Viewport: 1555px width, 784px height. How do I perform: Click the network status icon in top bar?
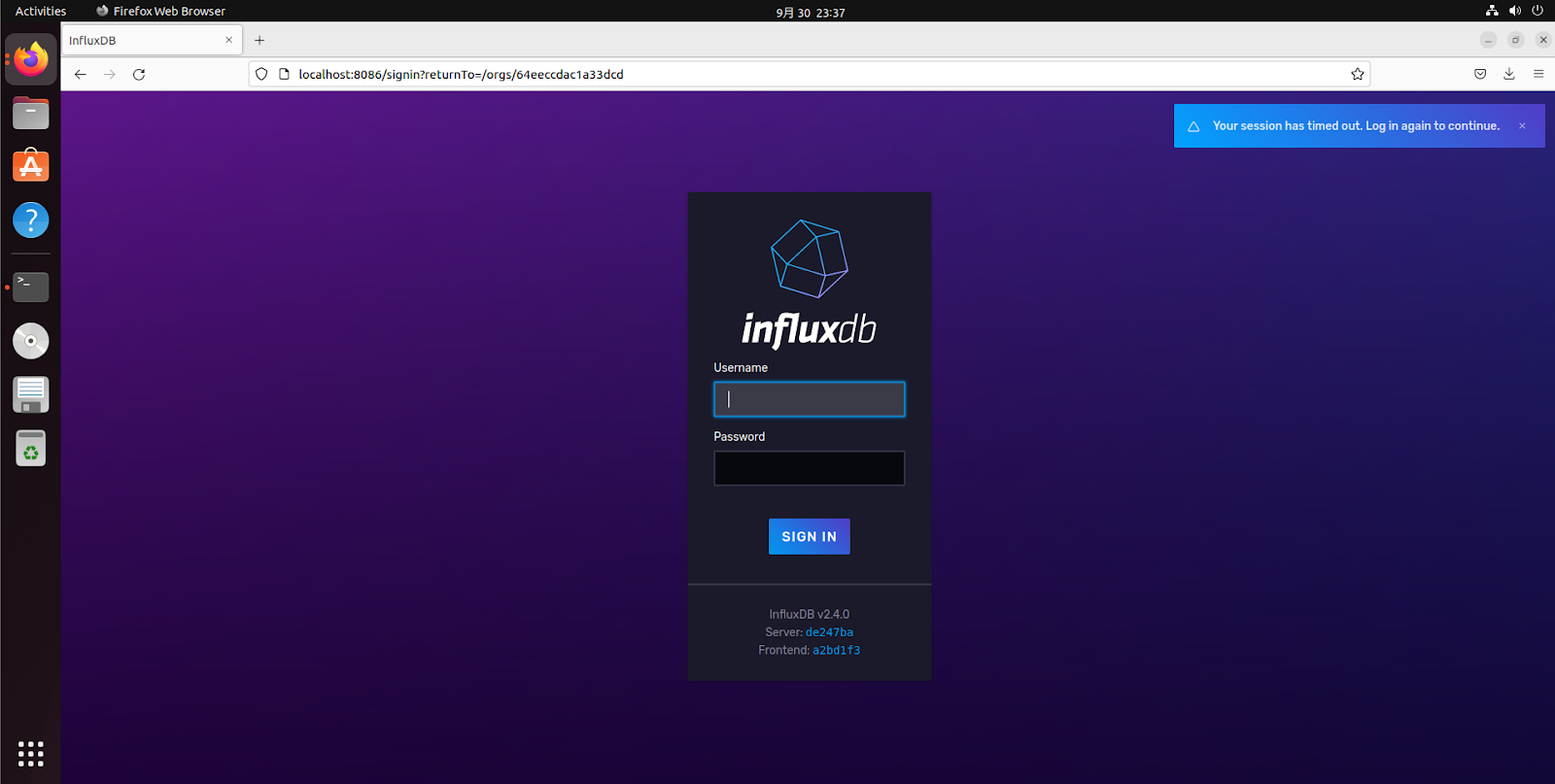point(1492,11)
